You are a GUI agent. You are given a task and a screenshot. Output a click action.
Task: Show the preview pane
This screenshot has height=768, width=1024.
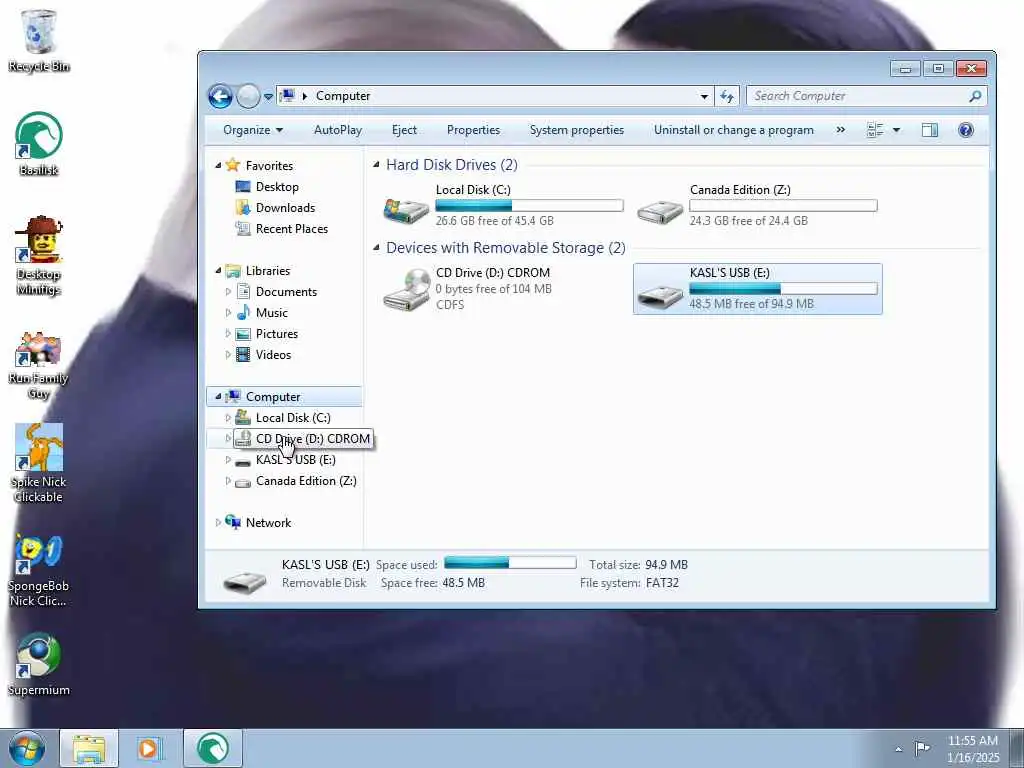[x=929, y=130]
